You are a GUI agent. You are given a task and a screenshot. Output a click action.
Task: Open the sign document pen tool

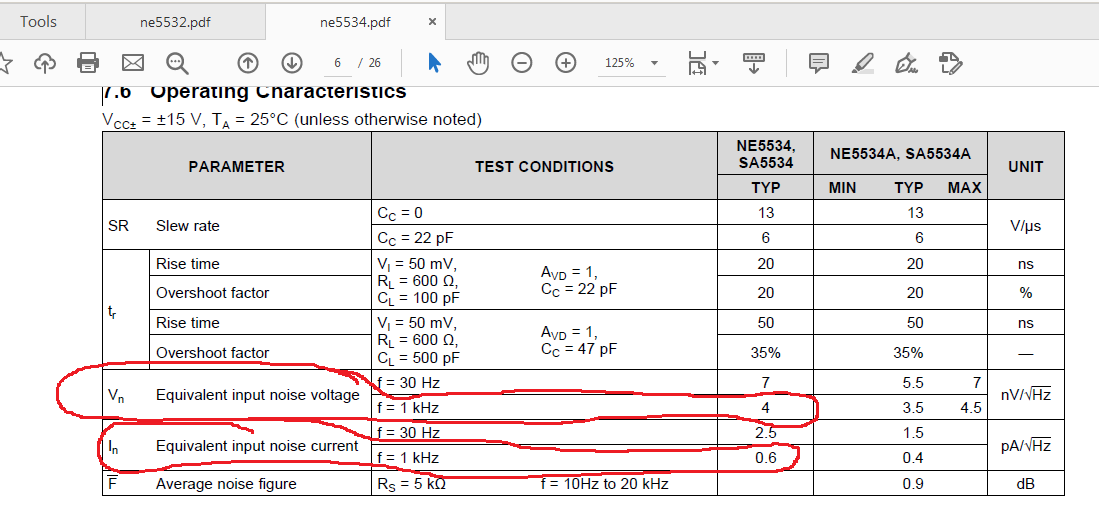pos(907,63)
